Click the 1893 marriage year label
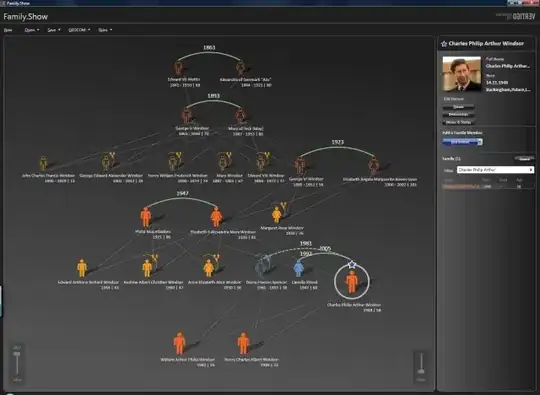 click(x=213, y=96)
